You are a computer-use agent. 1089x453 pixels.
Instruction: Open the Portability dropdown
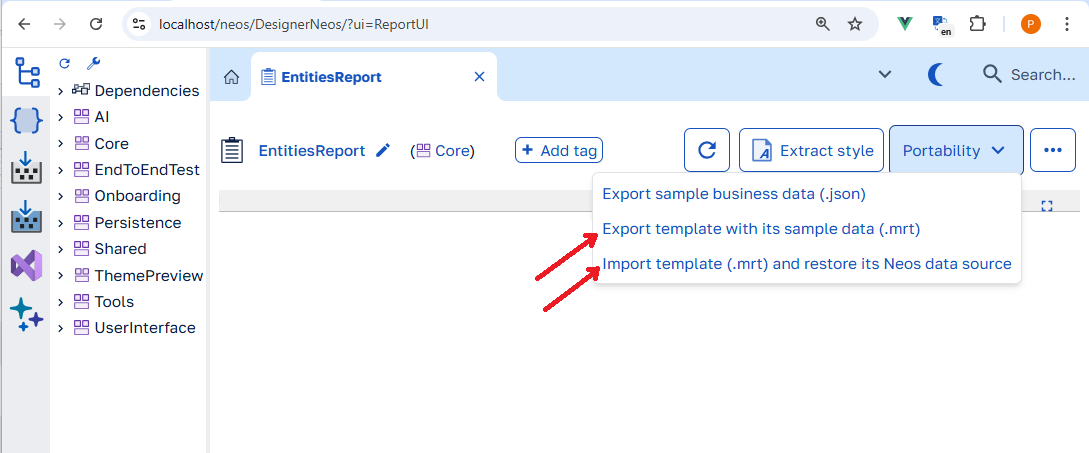[956, 150]
